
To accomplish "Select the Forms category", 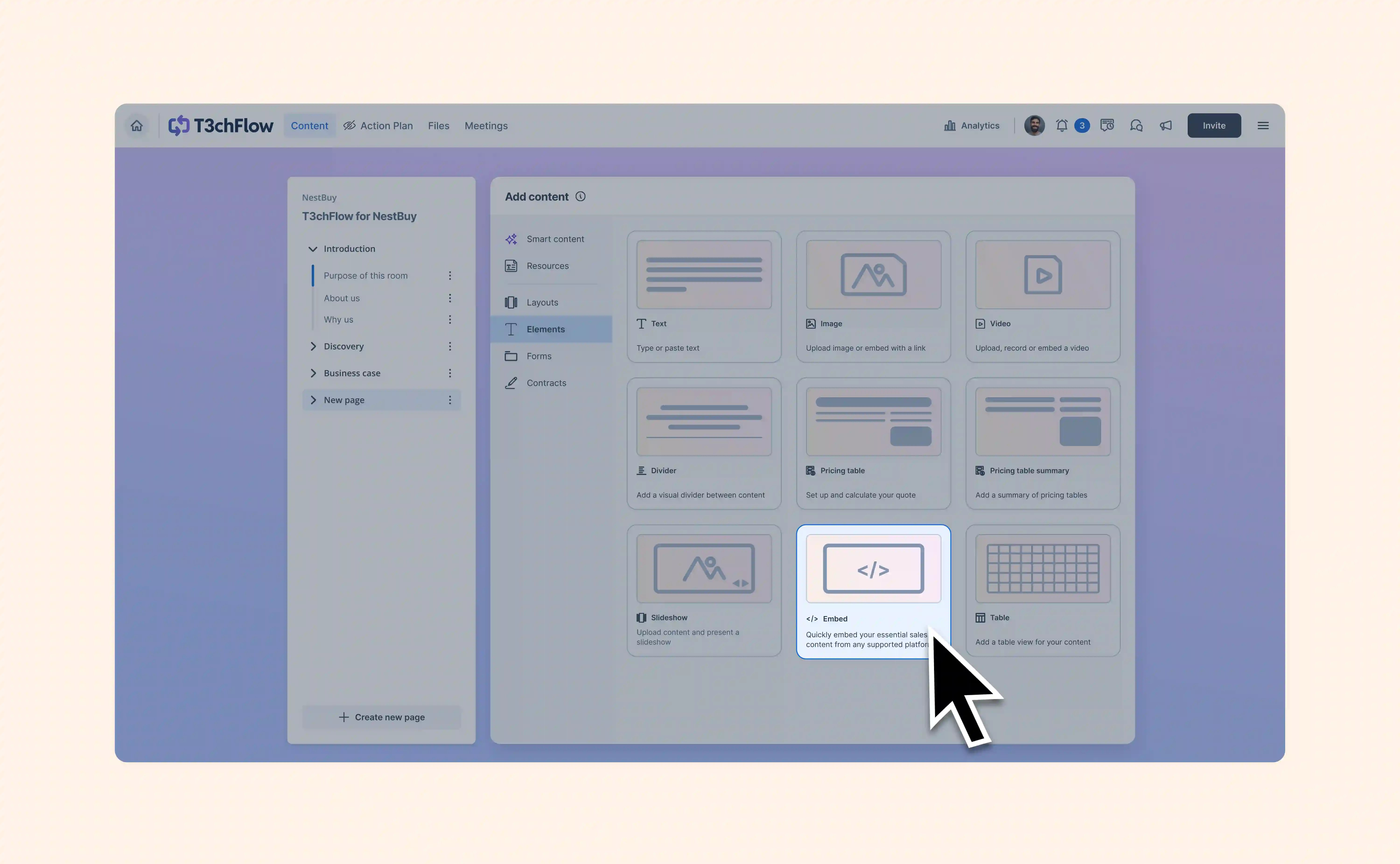I will coord(538,355).
